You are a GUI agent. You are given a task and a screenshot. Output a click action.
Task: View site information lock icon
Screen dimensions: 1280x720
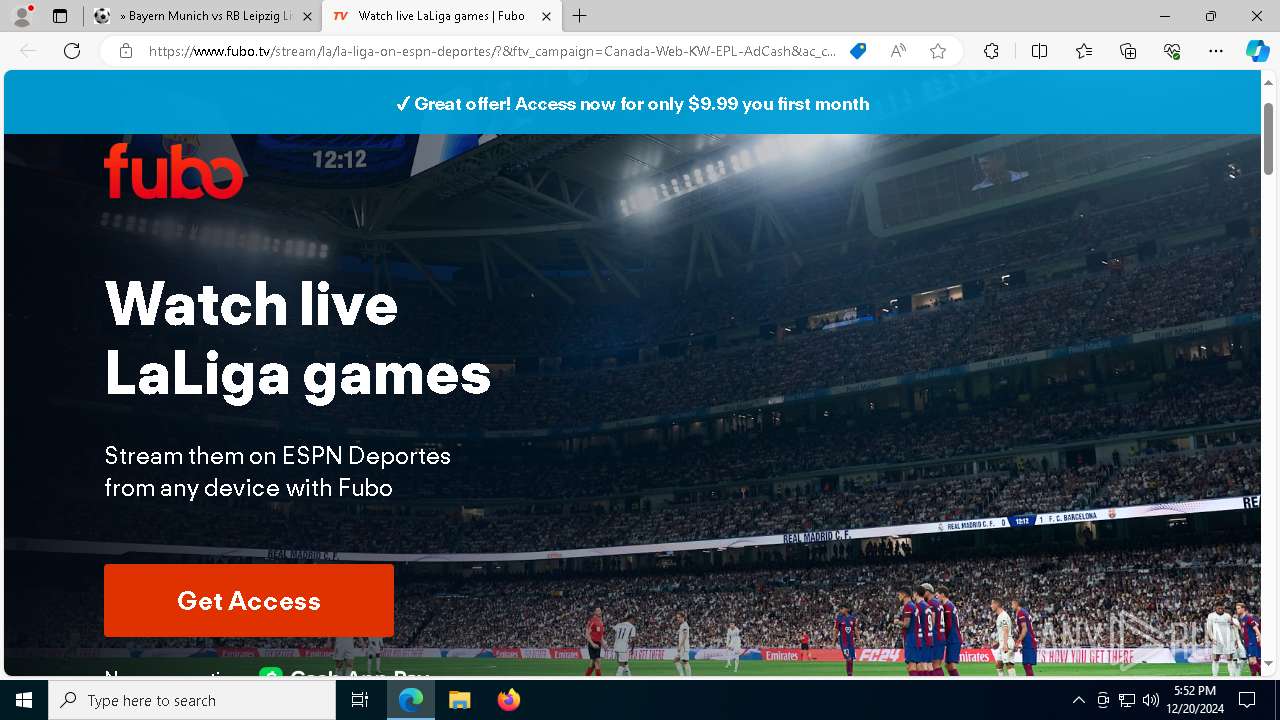(126, 51)
